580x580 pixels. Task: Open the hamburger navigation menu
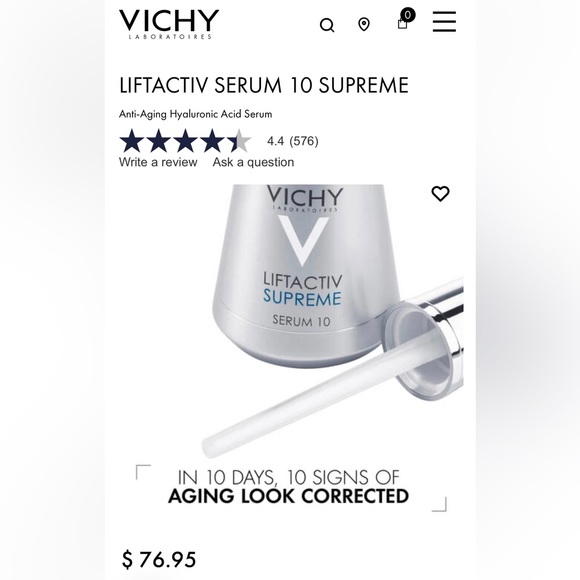[x=444, y=21]
